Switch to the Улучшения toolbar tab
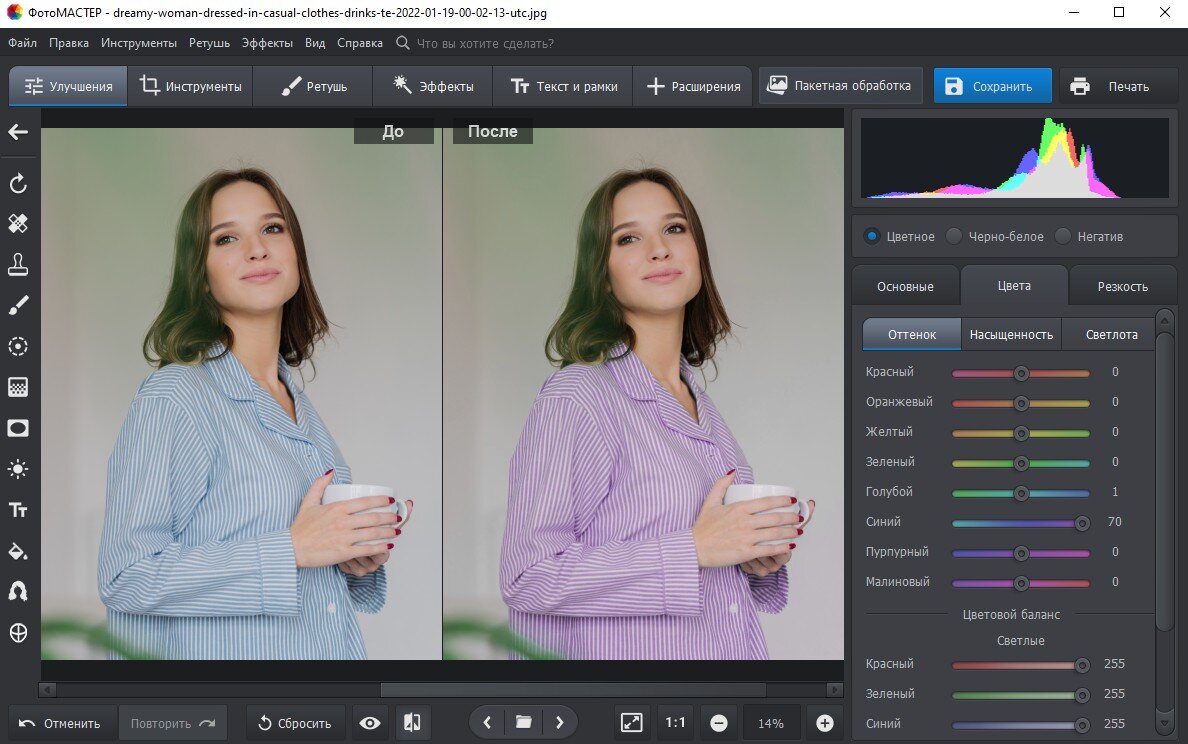 [x=68, y=86]
